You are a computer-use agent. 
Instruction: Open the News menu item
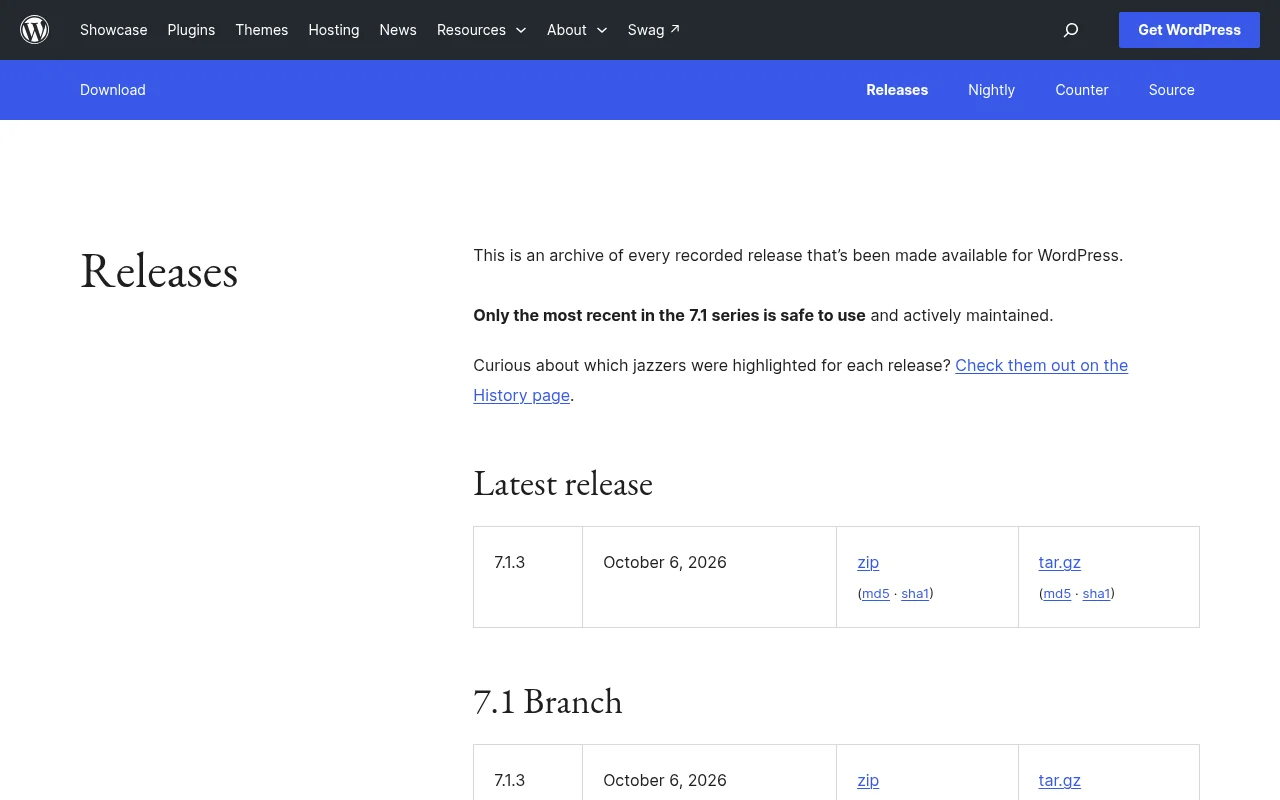click(398, 30)
